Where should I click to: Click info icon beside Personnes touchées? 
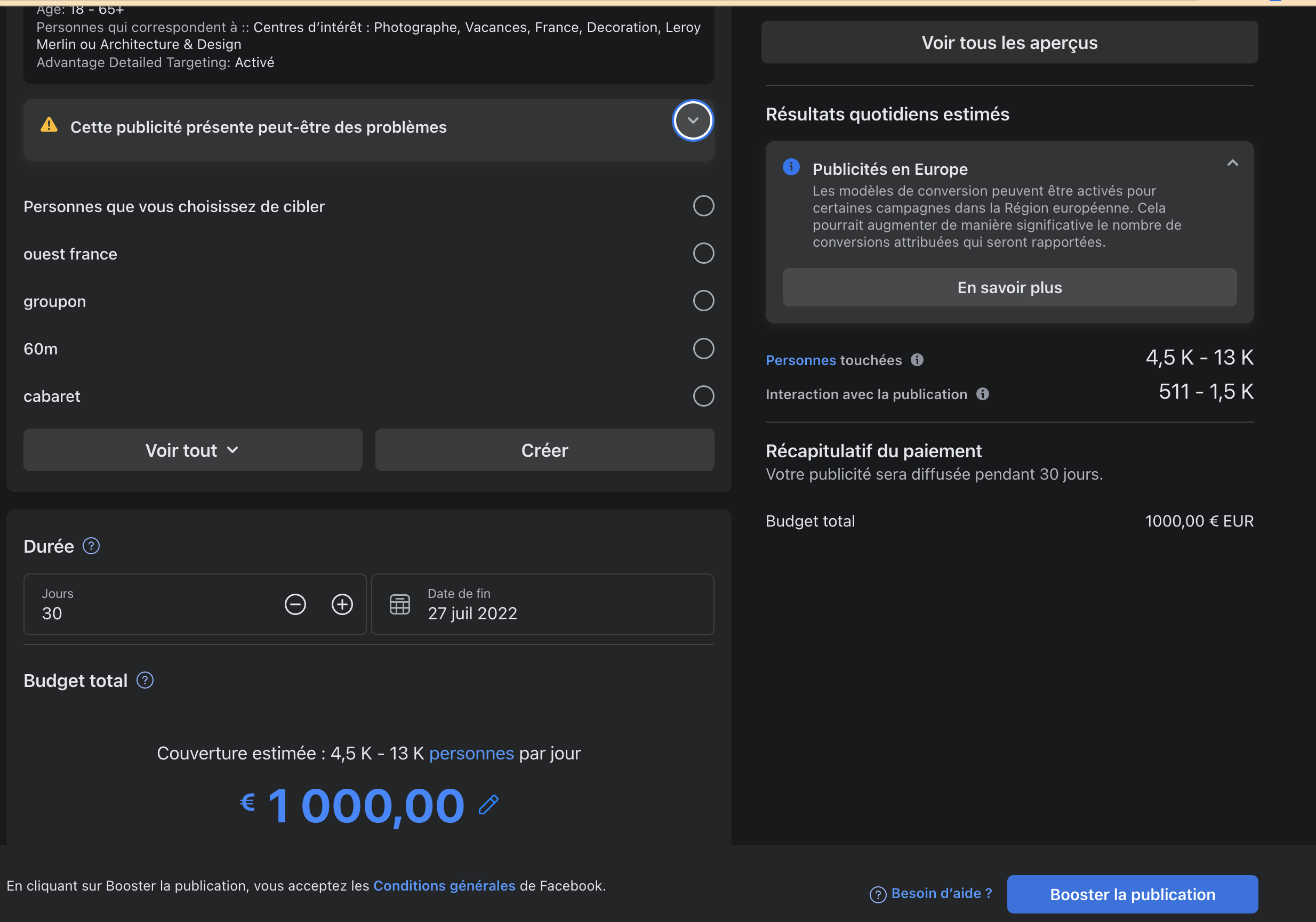[x=917, y=360]
